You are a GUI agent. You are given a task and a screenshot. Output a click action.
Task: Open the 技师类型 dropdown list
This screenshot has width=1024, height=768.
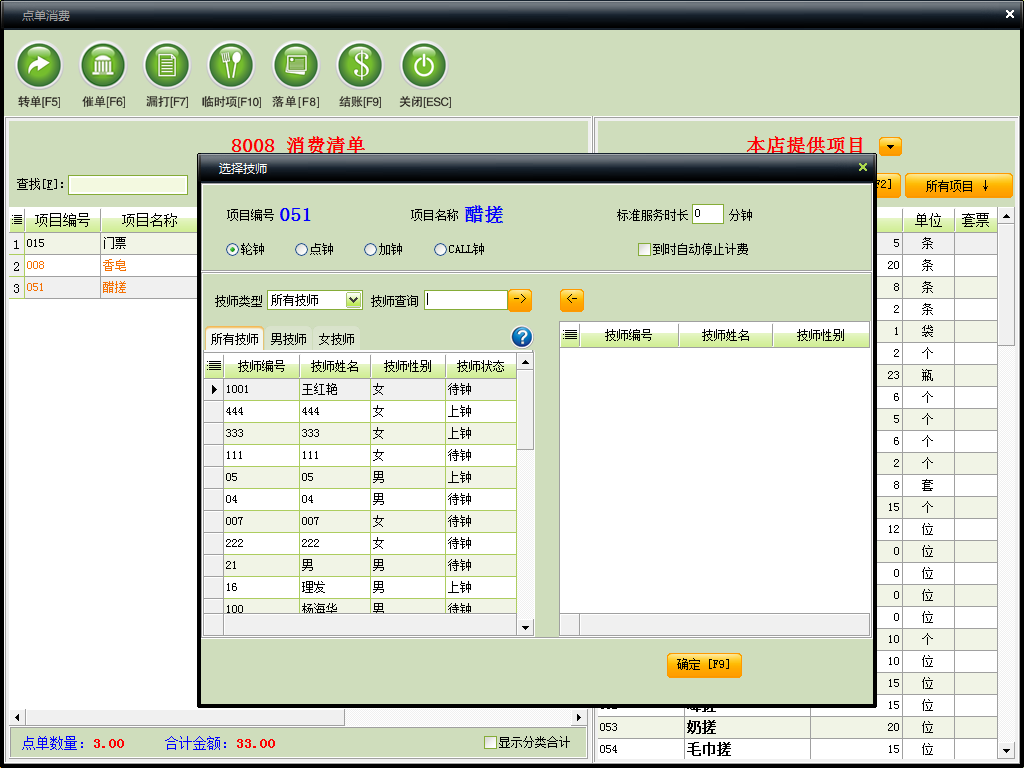[x=353, y=300]
